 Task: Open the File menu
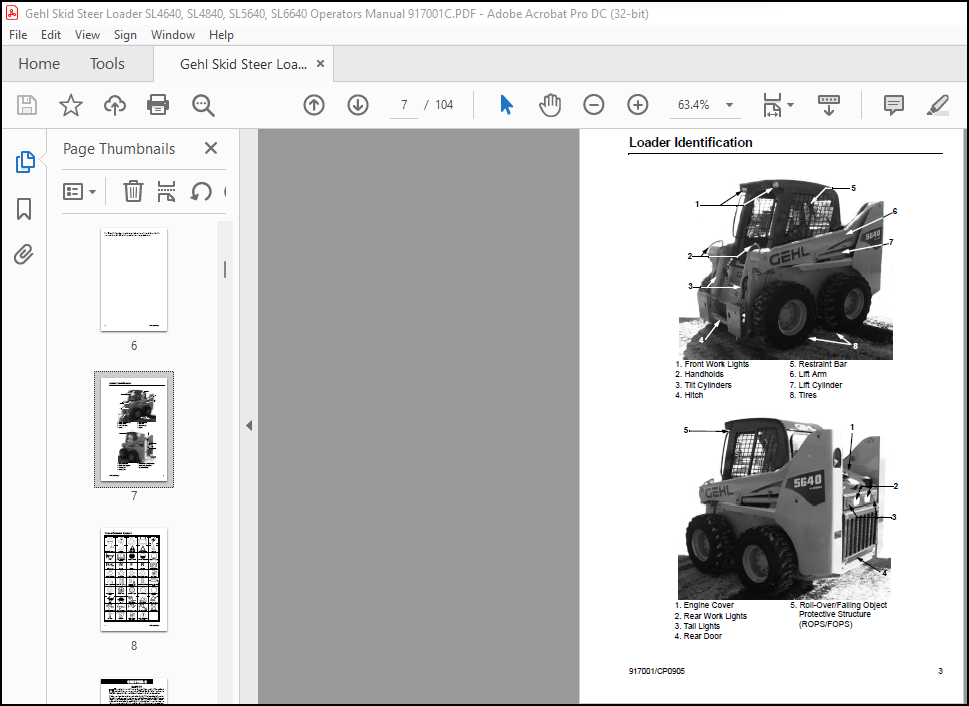[18, 35]
